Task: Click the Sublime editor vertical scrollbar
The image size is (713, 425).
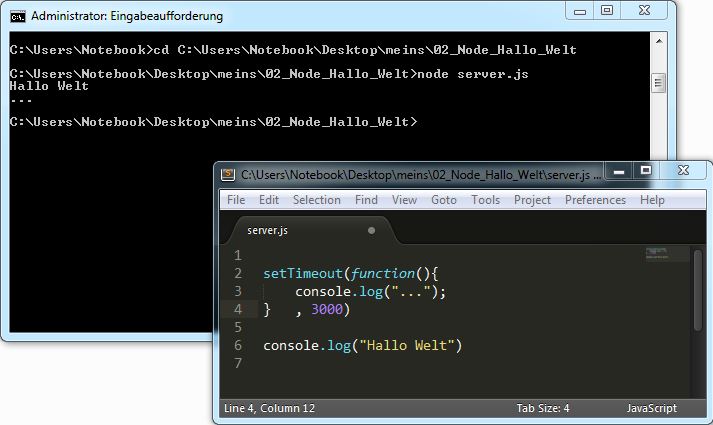Action: [698, 291]
